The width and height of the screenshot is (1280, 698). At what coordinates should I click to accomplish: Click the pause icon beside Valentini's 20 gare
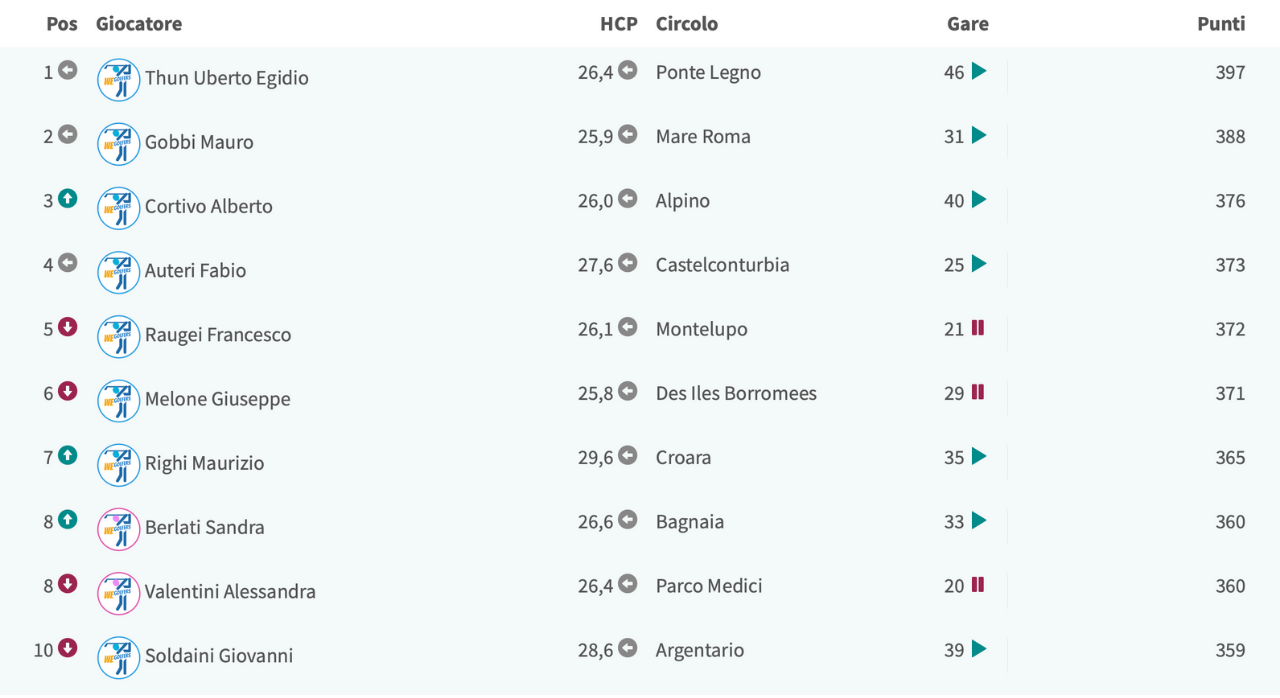[x=978, y=584]
